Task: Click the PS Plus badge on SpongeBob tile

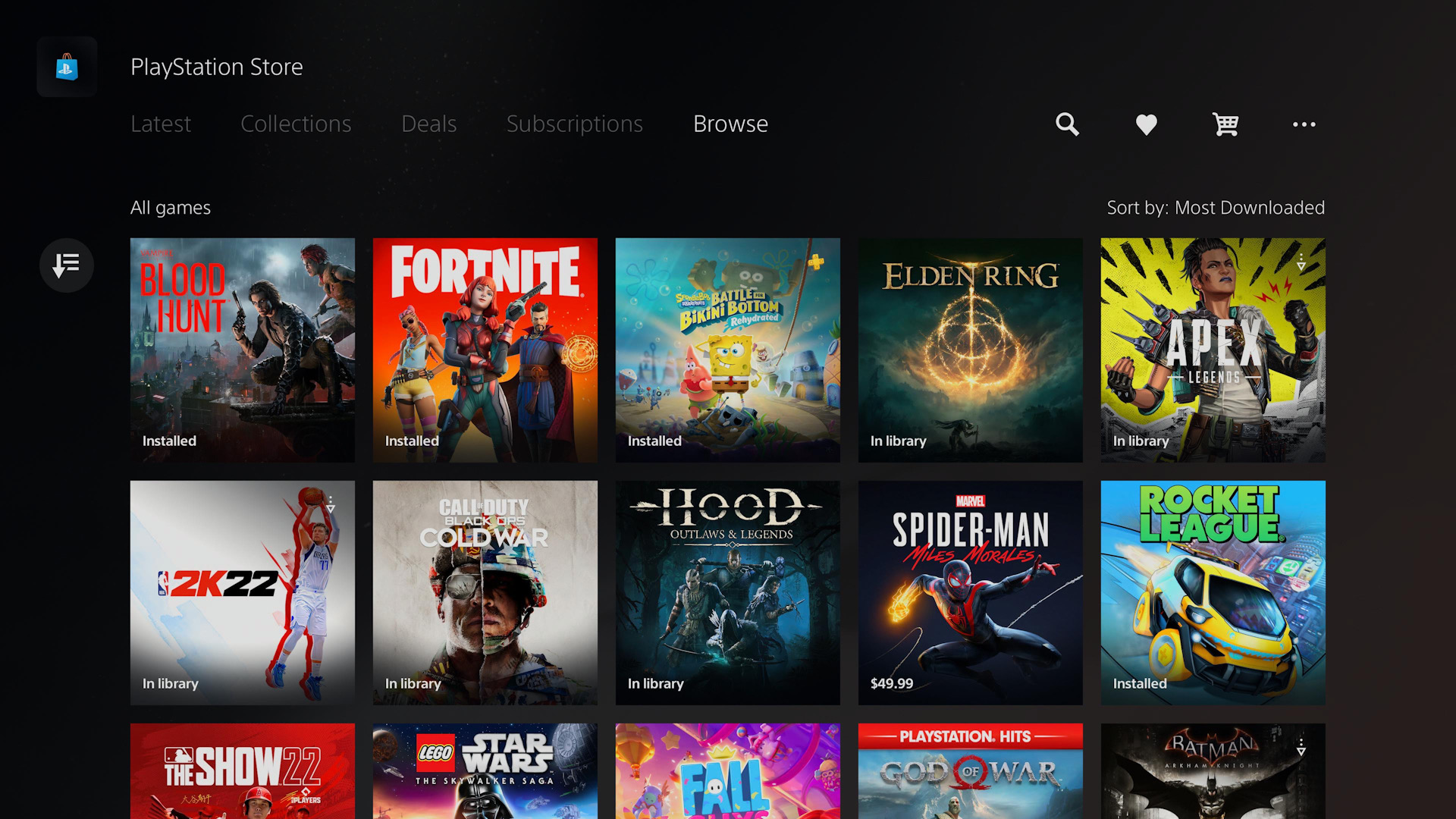Action: (816, 262)
